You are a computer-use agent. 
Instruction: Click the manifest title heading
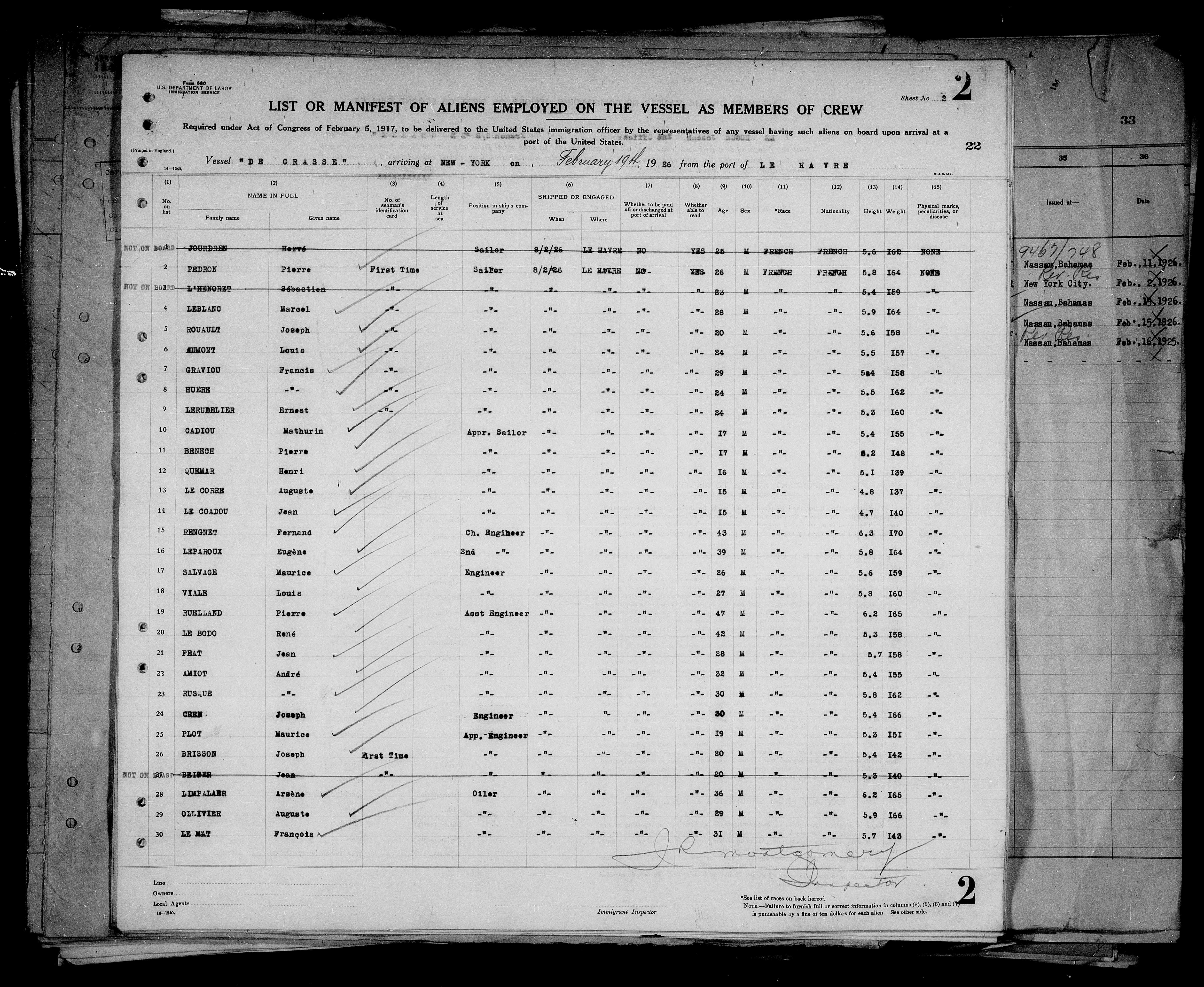point(565,108)
